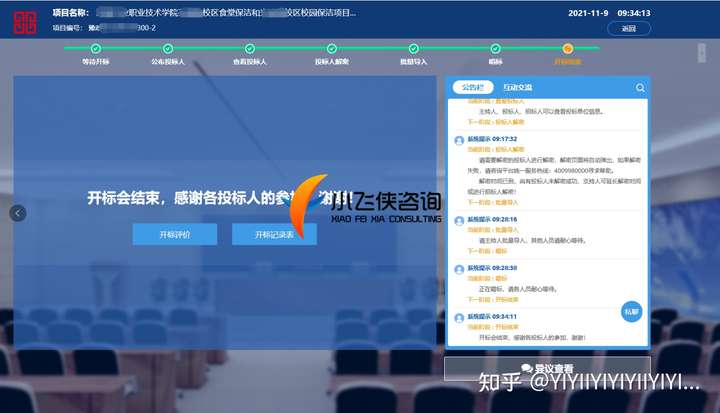
Task: Click avatar of 09:17:32 system message
Action: [459, 141]
